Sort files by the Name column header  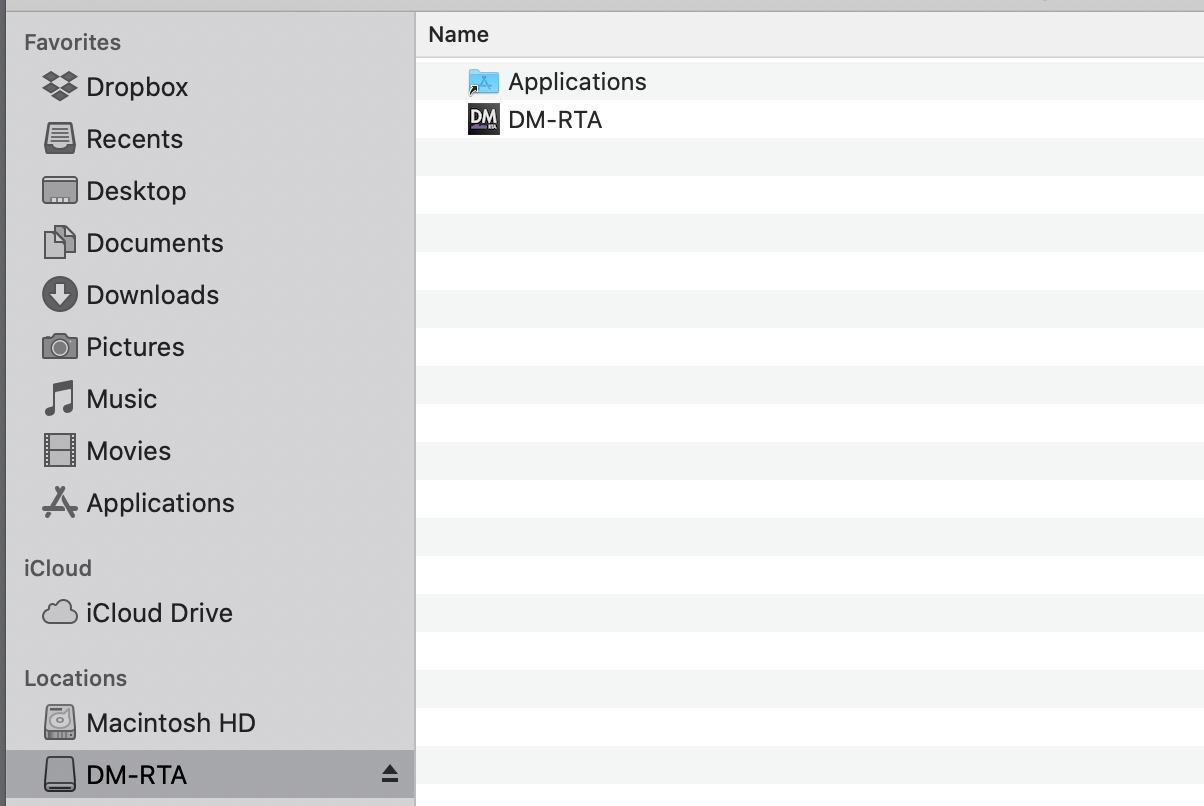(810, 34)
